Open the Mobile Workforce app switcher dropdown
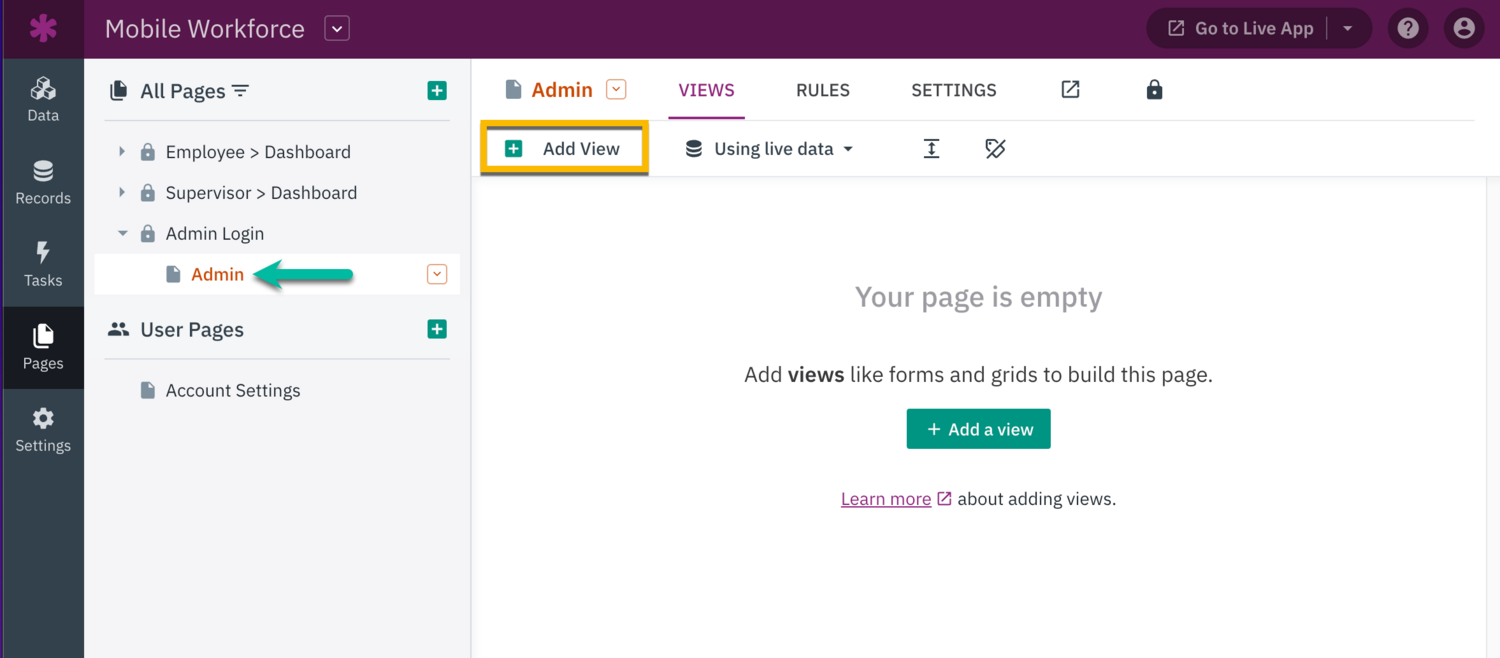 tap(337, 28)
